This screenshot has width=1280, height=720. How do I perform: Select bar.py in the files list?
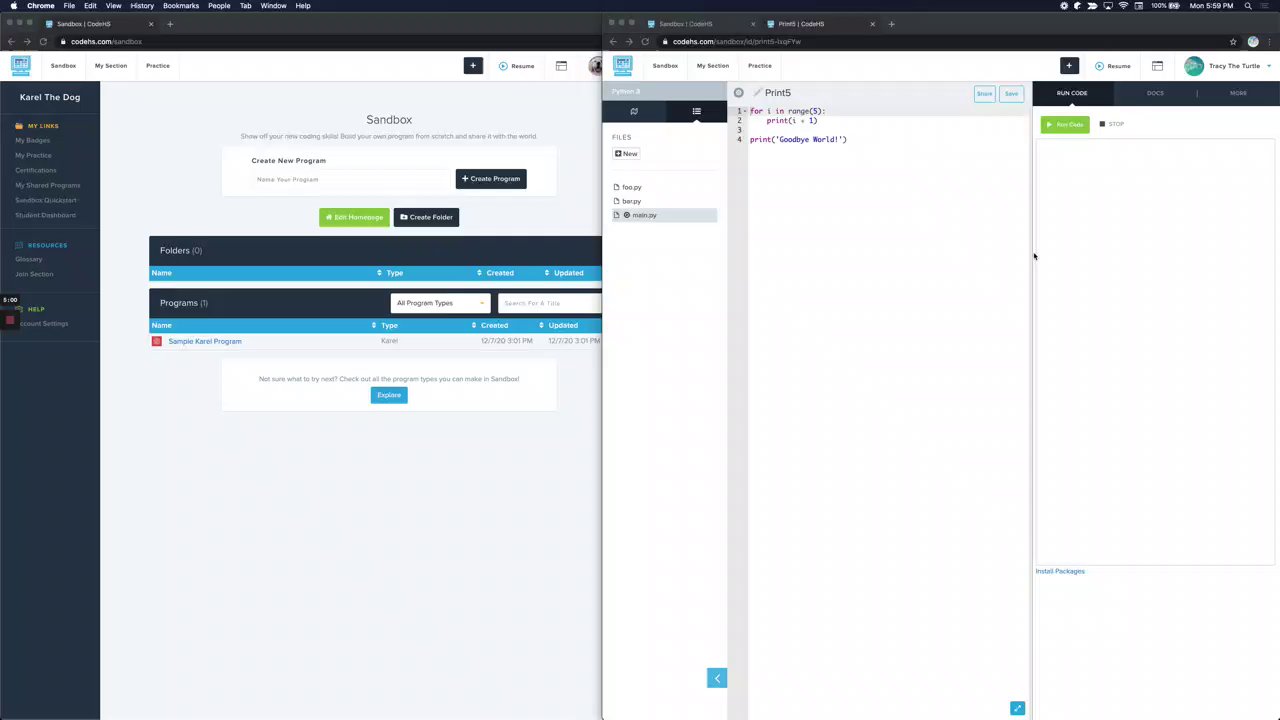631,201
